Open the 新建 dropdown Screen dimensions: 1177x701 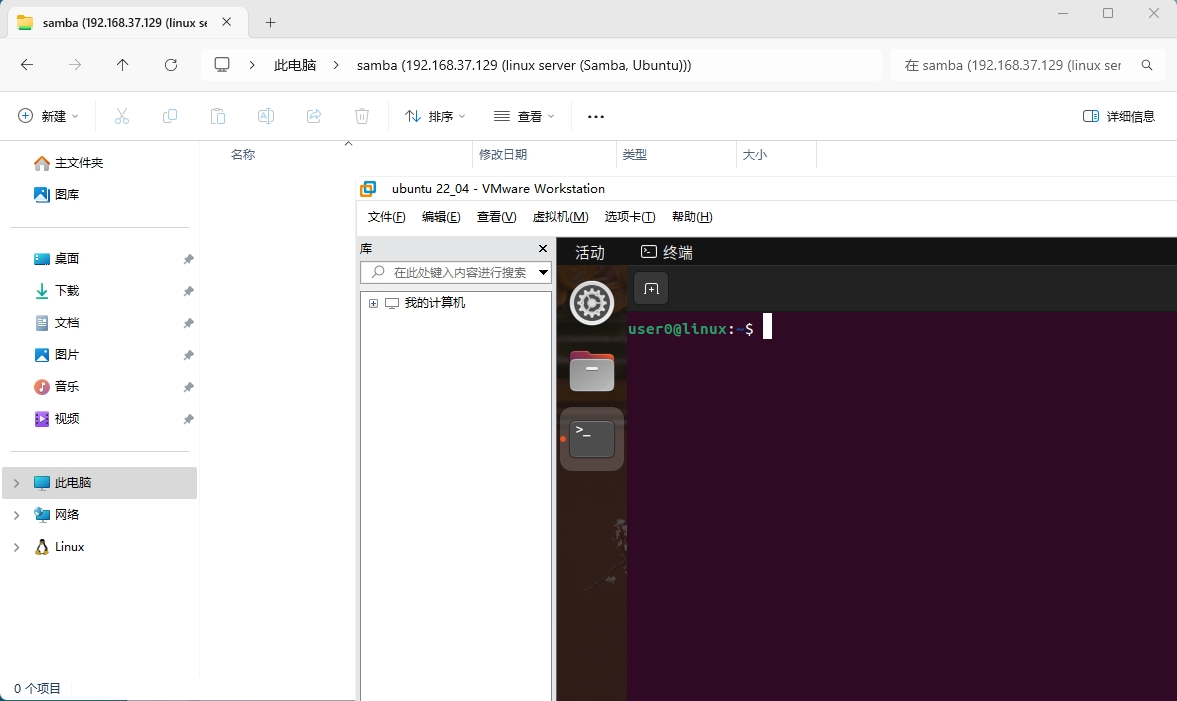(x=48, y=116)
